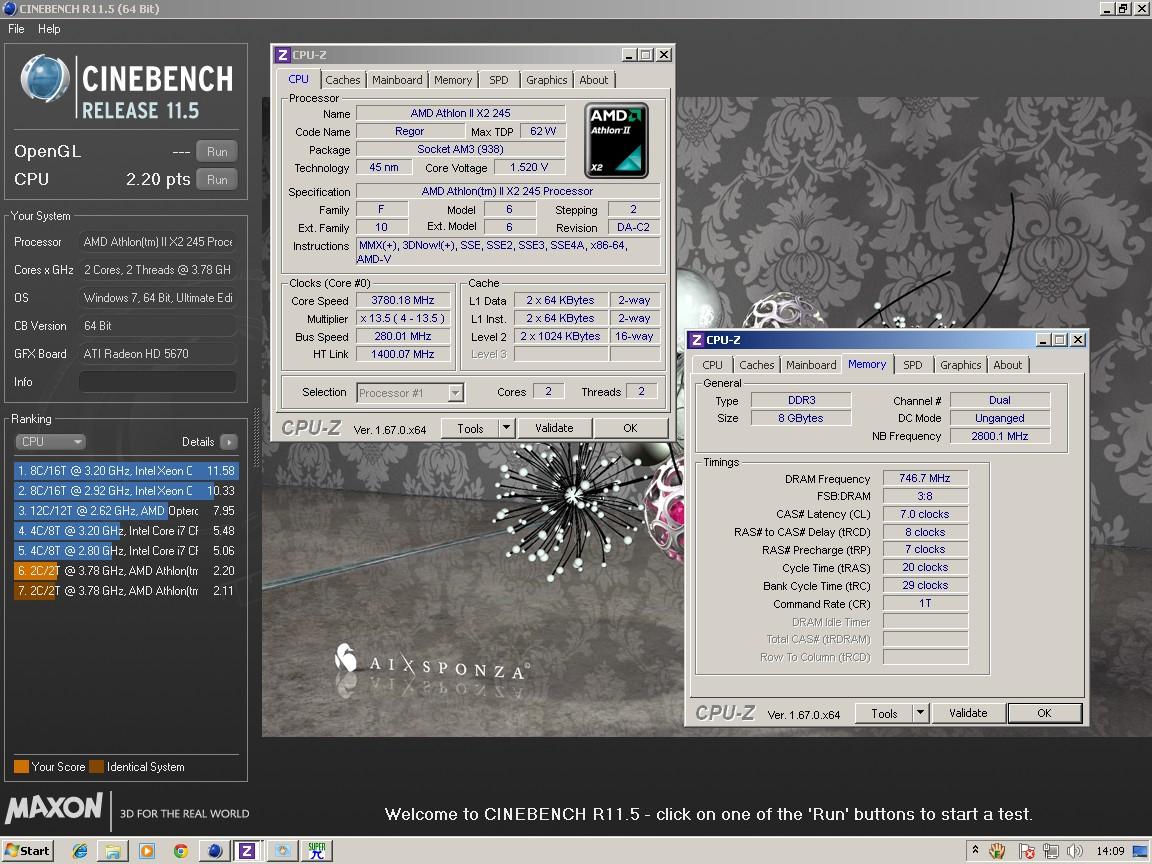Image resolution: width=1152 pixels, height=864 pixels.
Task: Open Caches tab in Memory CPU-Z window
Action: coord(757,364)
